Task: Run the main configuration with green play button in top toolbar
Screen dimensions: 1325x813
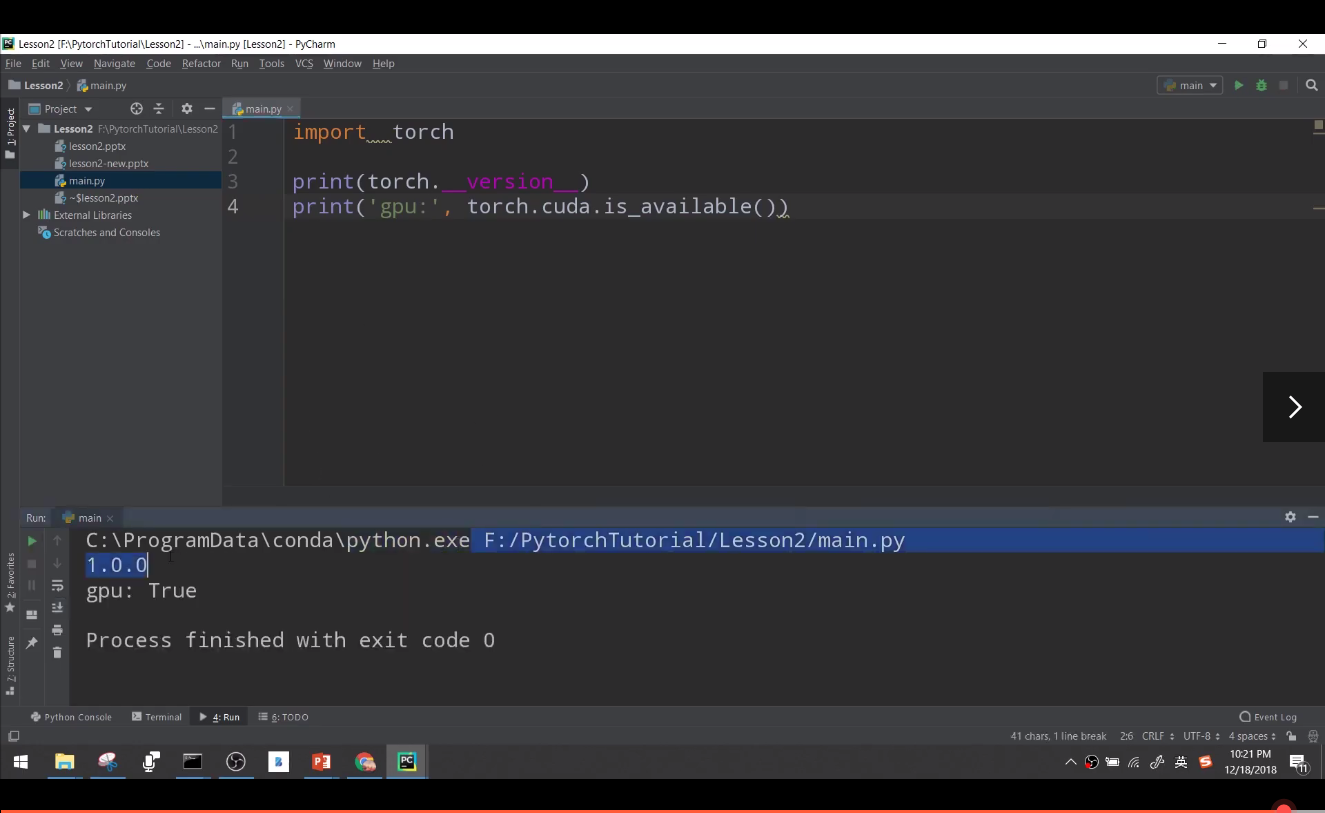Action: [x=1238, y=86]
